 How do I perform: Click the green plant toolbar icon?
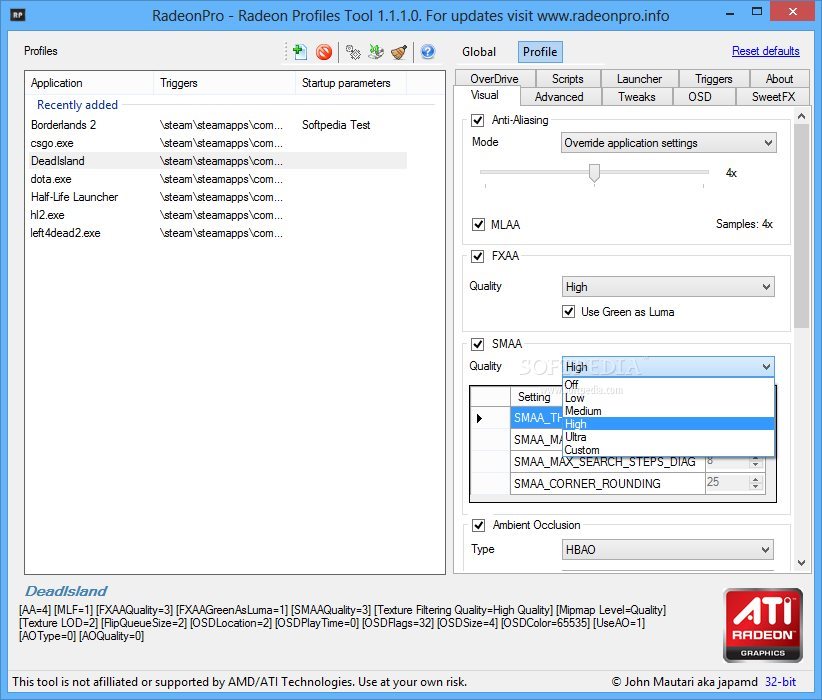(x=376, y=52)
